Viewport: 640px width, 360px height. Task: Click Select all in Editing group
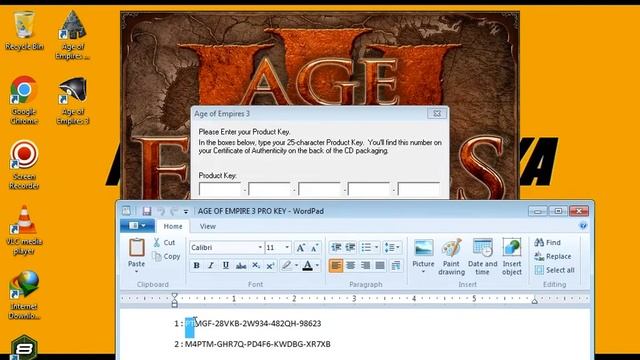click(555, 270)
